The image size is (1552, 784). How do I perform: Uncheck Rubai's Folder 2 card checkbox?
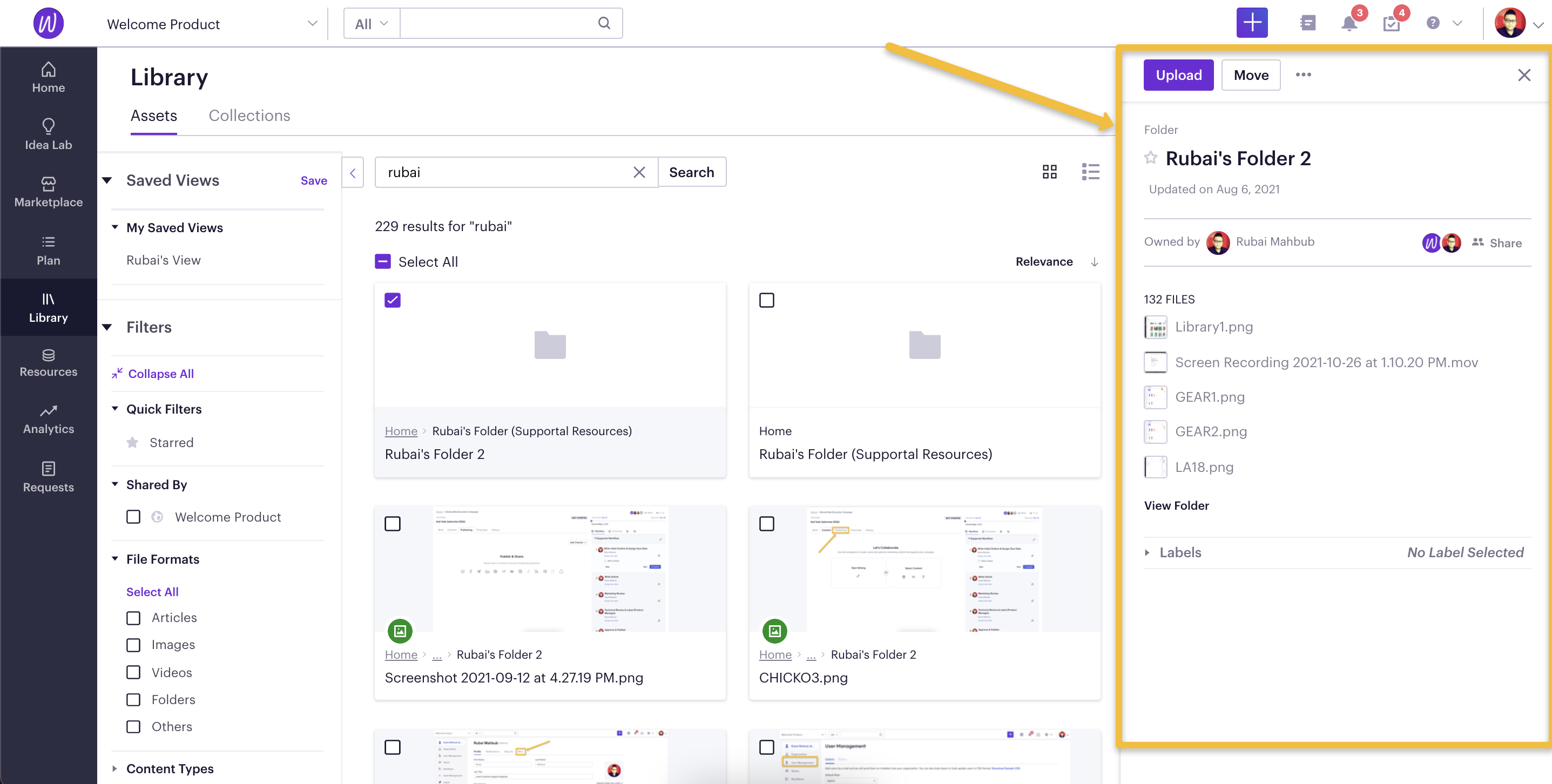[392, 300]
